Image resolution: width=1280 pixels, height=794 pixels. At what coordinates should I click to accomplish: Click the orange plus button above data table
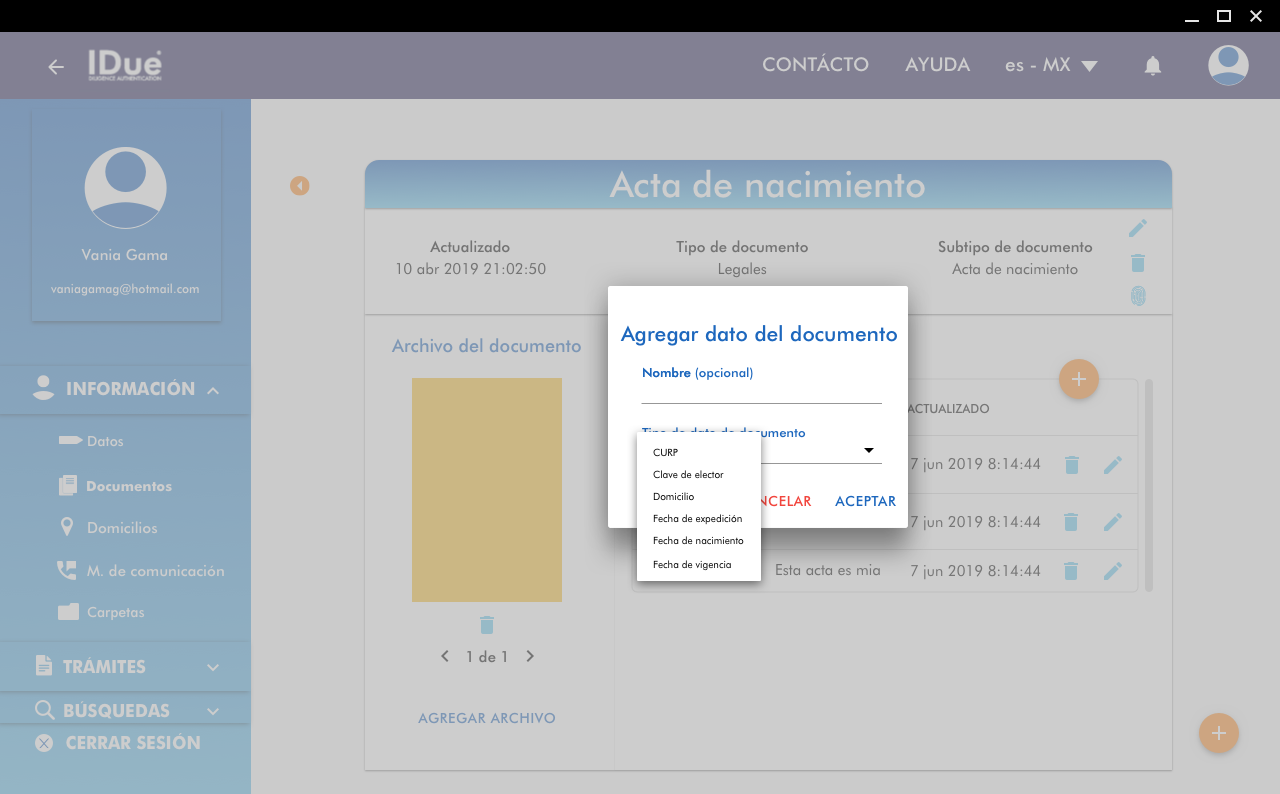(x=1078, y=379)
